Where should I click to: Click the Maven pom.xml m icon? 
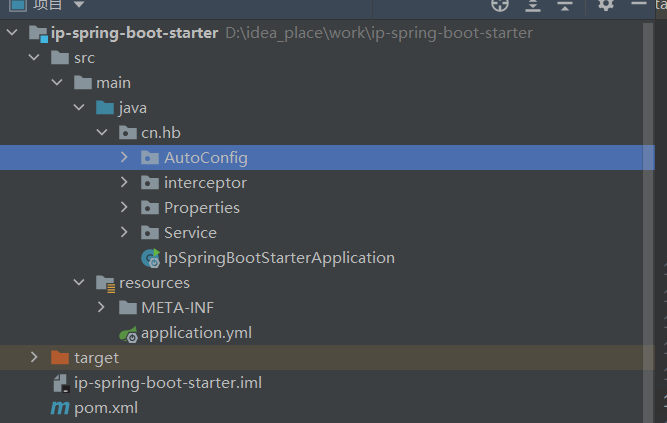pos(60,408)
